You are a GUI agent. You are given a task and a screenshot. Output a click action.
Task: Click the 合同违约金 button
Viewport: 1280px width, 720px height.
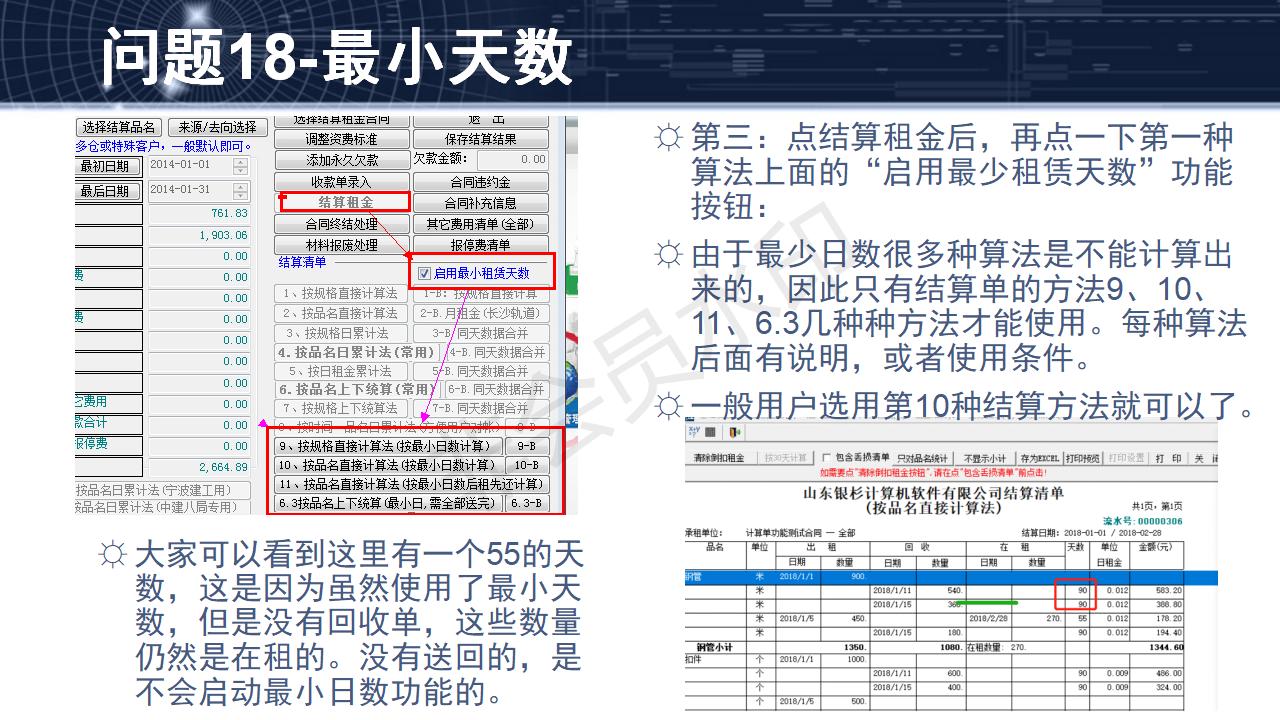(x=479, y=182)
